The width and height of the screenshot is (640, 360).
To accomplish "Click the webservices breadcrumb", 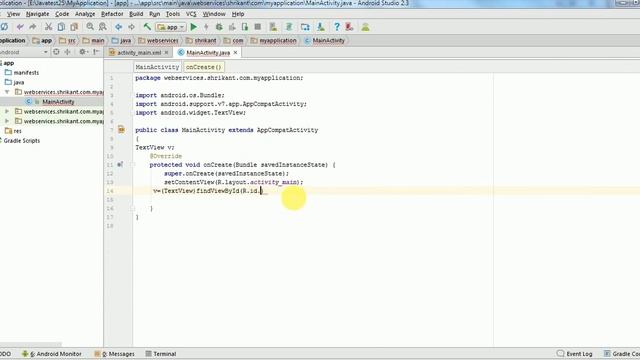I will 158,40.
